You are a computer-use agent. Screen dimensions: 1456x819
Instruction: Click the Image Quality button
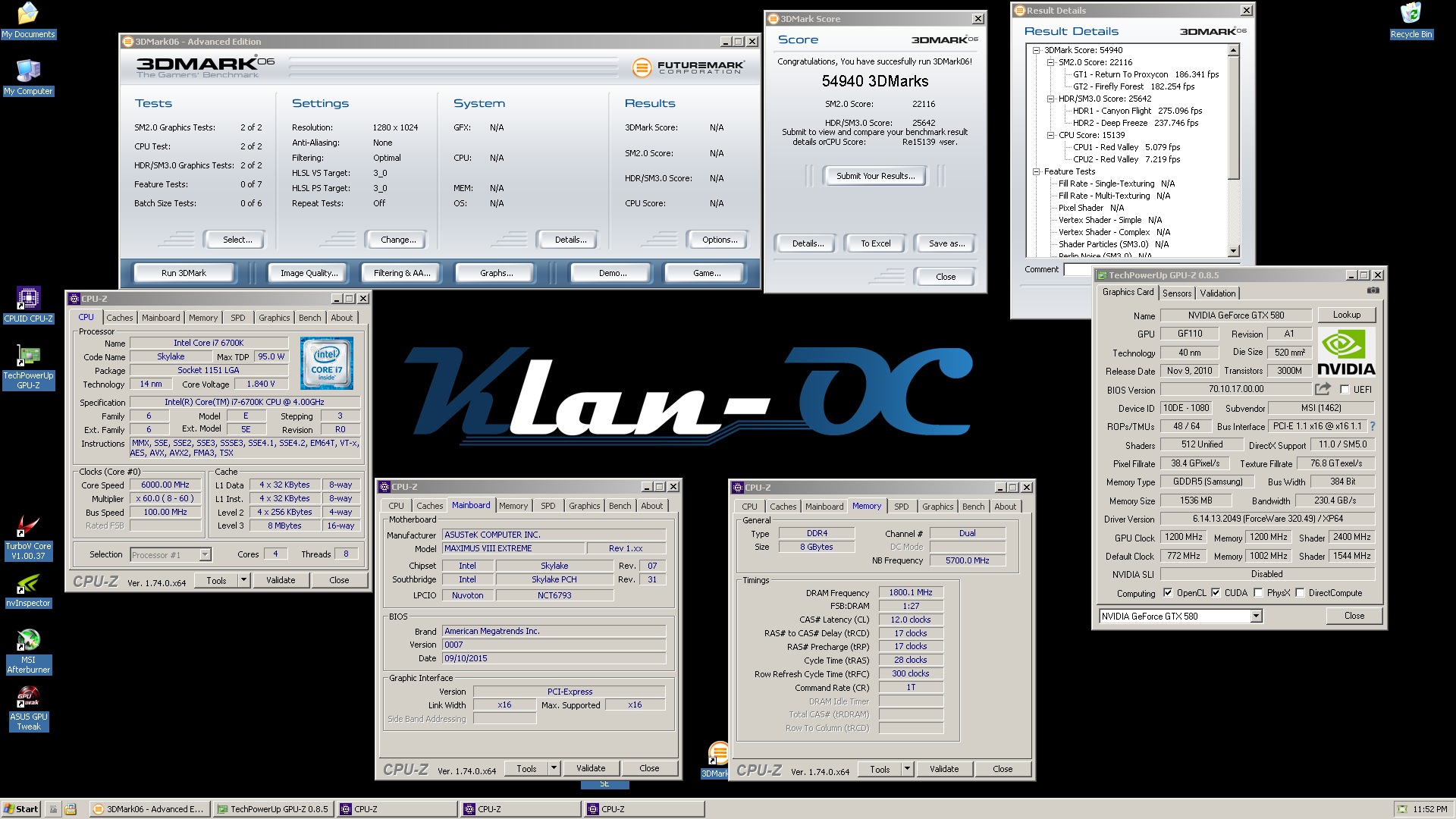(x=309, y=273)
